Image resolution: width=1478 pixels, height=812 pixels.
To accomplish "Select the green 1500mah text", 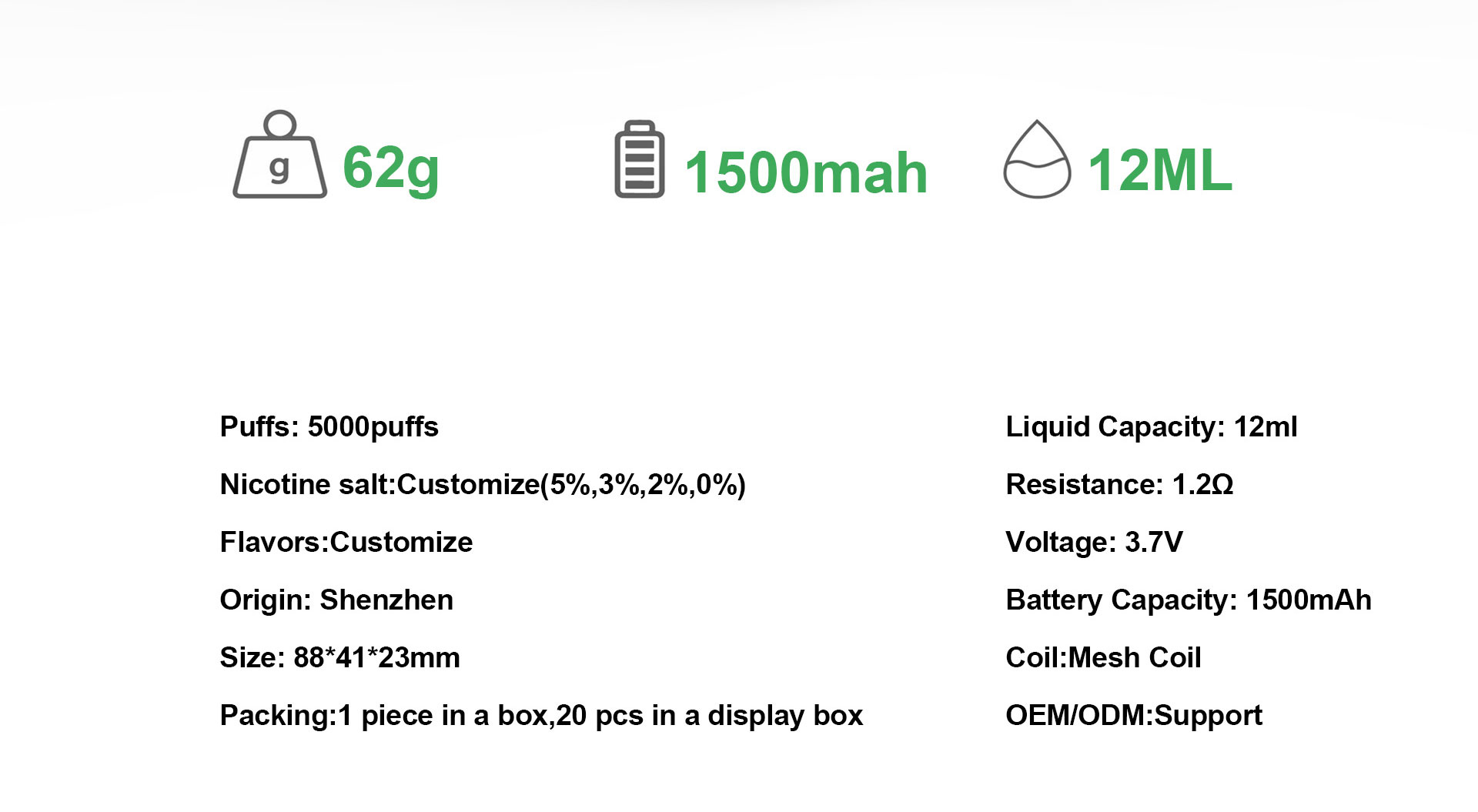I will pyautogui.click(x=806, y=172).
